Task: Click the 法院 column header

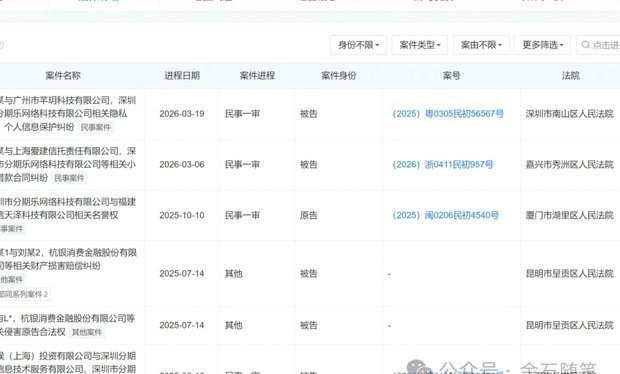Action: [x=571, y=76]
